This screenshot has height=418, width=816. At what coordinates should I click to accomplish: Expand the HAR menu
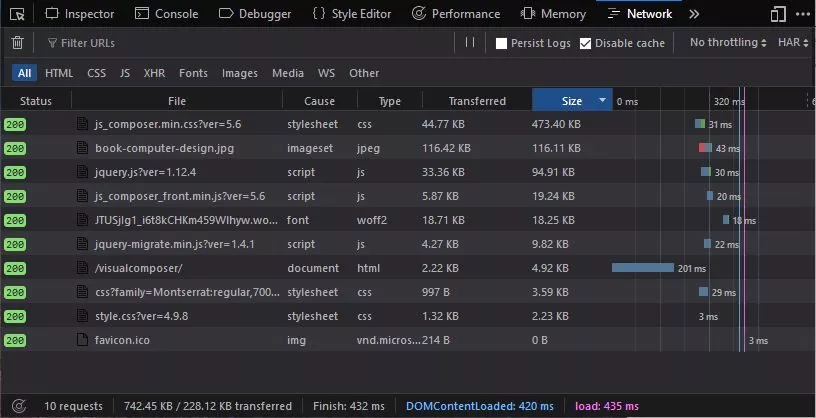tap(791, 43)
